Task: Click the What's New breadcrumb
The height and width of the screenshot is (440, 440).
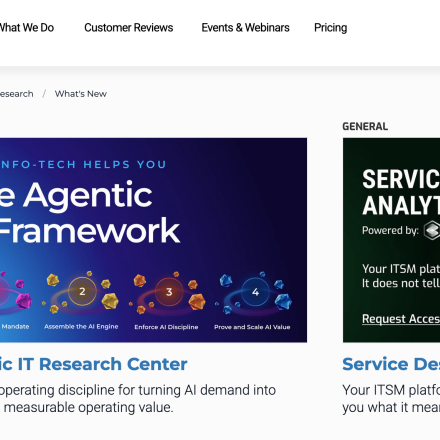Action: click(81, 94)
